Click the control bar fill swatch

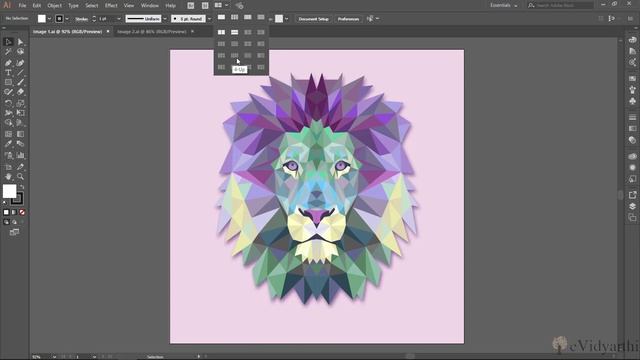point(42,19)
